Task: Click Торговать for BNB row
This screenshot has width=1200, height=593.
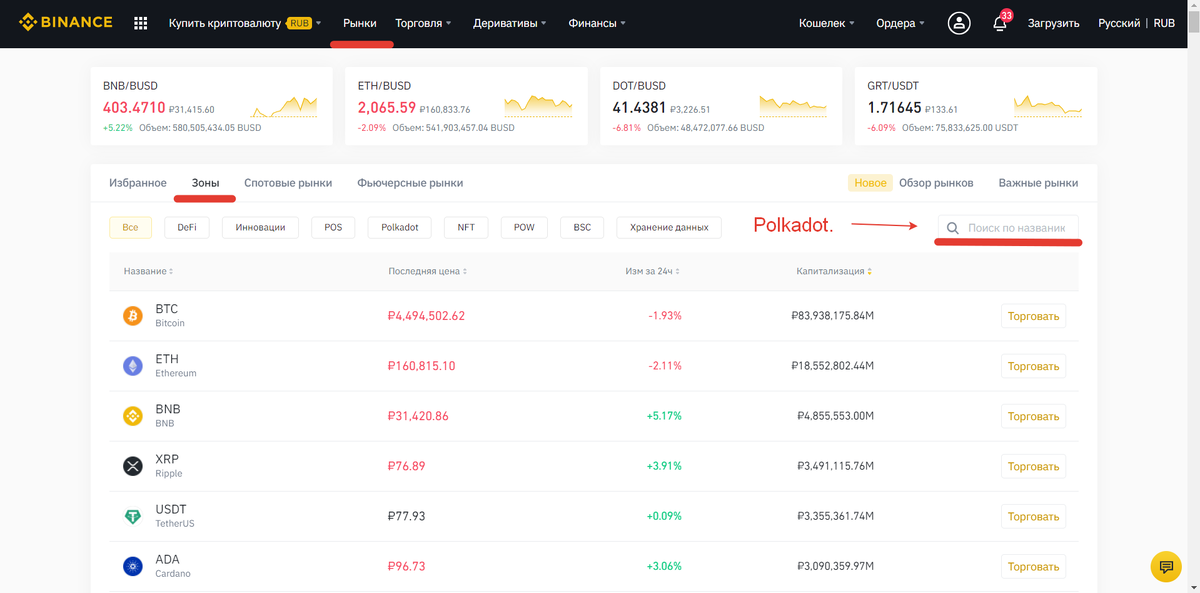Action: (1033, 416)
